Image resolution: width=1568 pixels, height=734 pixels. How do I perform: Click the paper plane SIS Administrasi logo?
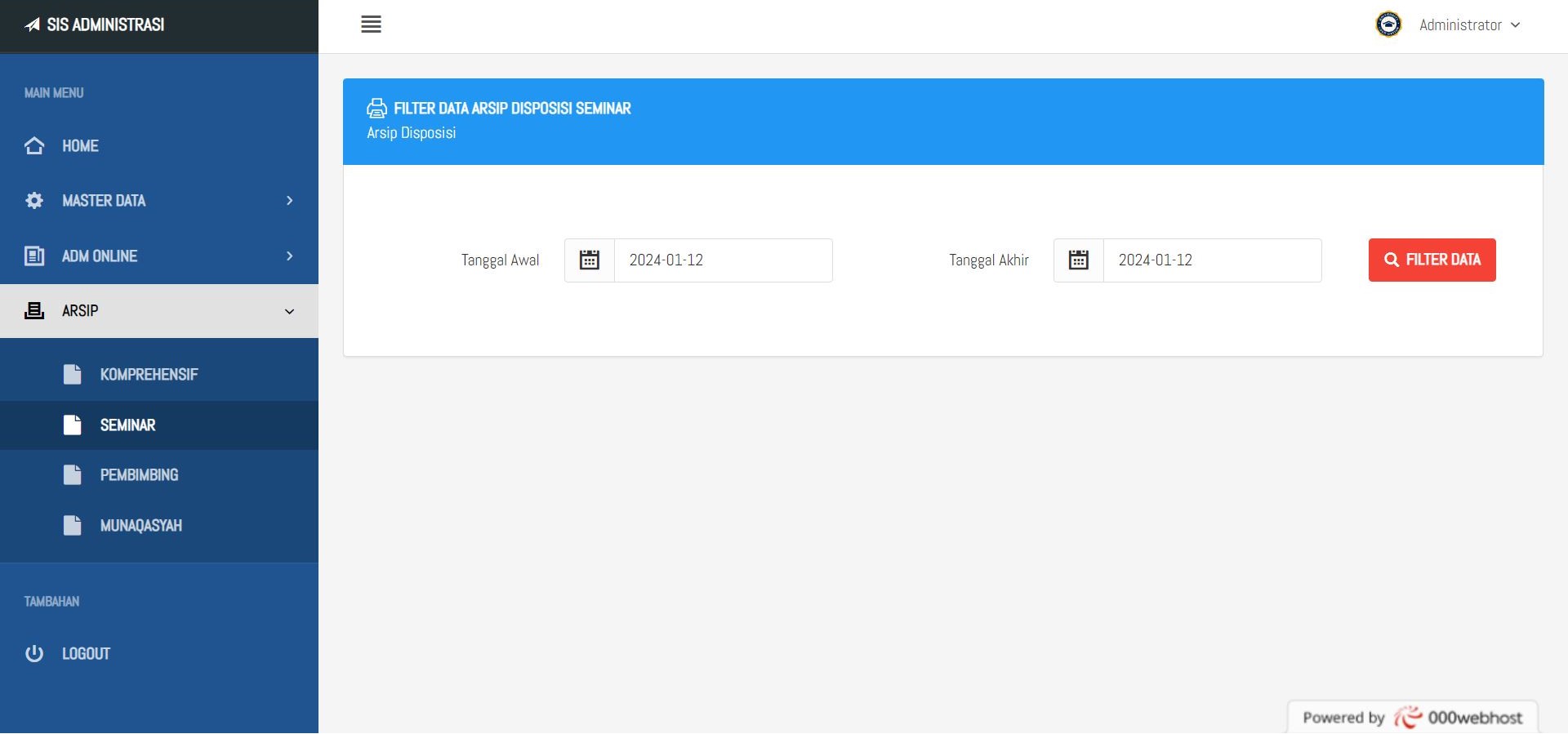click(33, 25)
